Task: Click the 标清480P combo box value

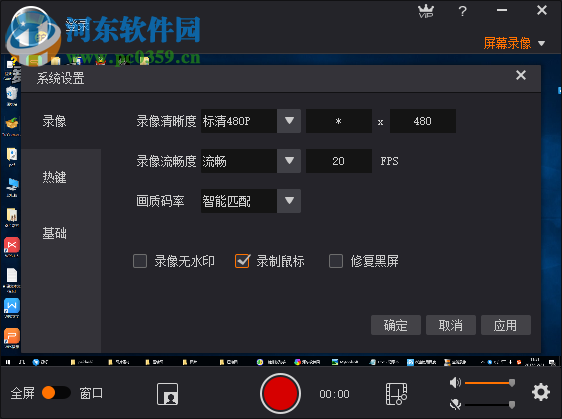Action: (x=239, y=121)
